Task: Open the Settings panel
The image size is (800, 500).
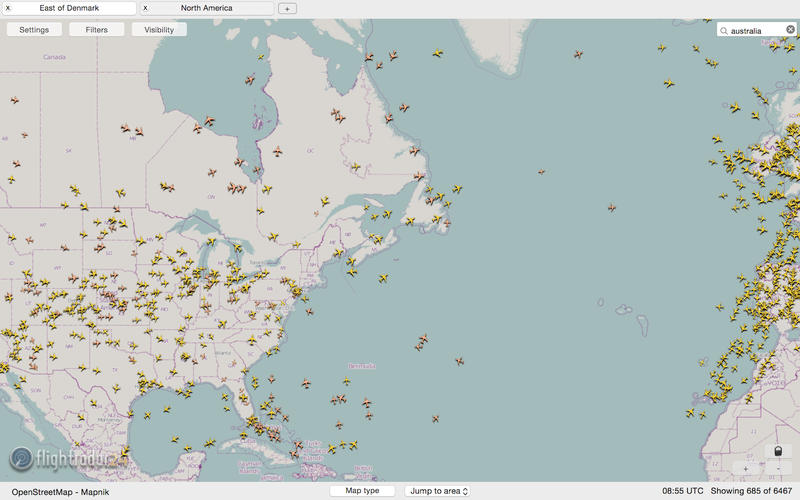Action: (x=34, y=30)
